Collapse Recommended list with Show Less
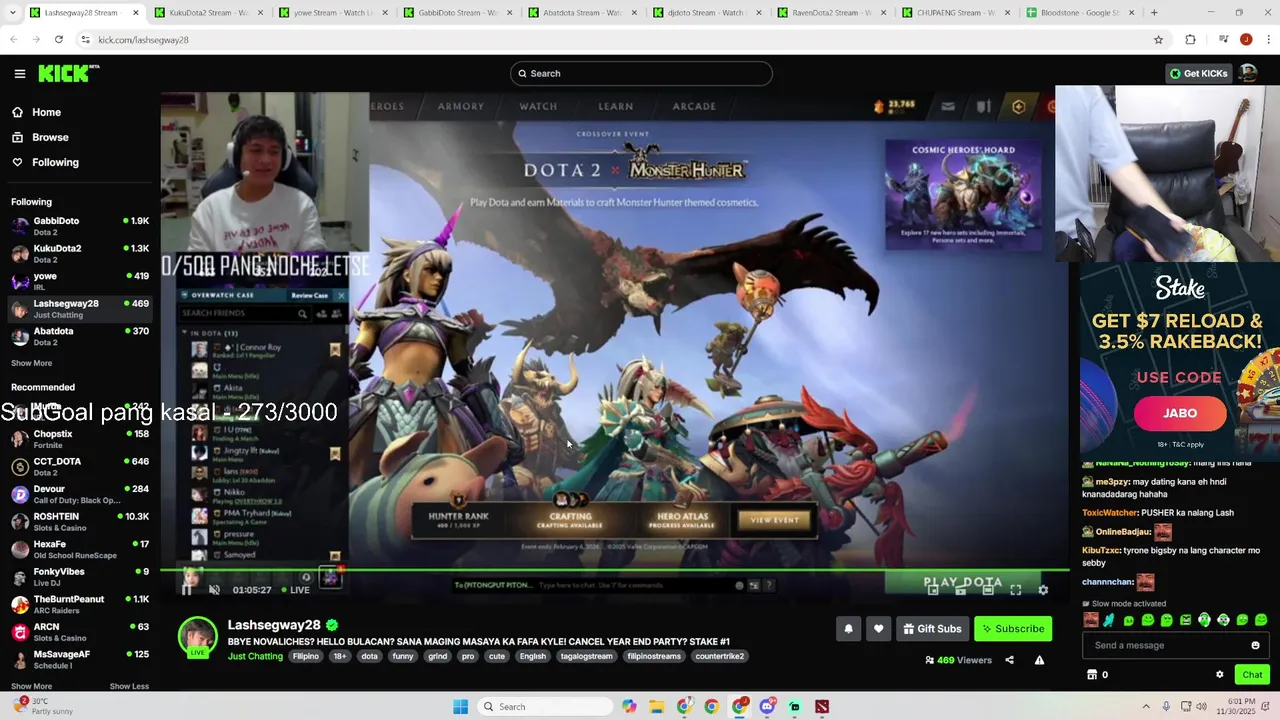Viewport: 1280px width, 720px height. tap(129, 686)
